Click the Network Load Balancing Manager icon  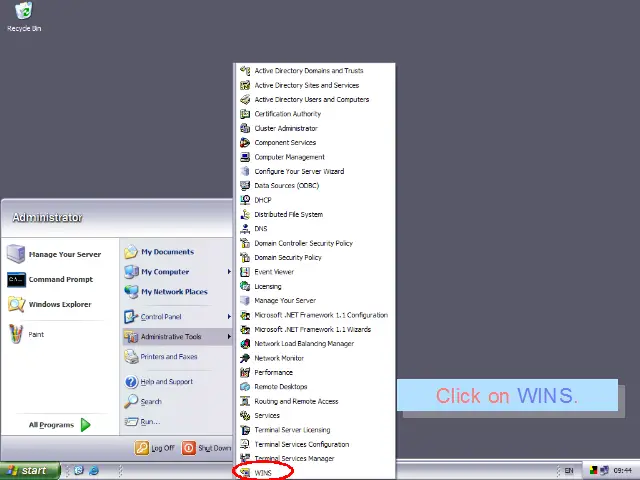245,344
